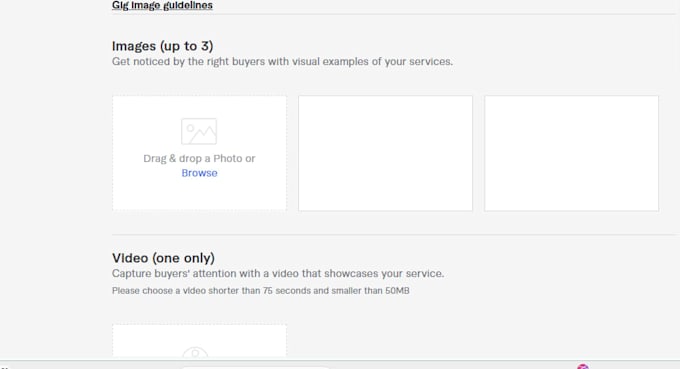Click the photo placeholder icon in the first image slot
Image resolution: width=680 pixels, height=369 pixels.
pyautogui.click(x=199, y=131)
